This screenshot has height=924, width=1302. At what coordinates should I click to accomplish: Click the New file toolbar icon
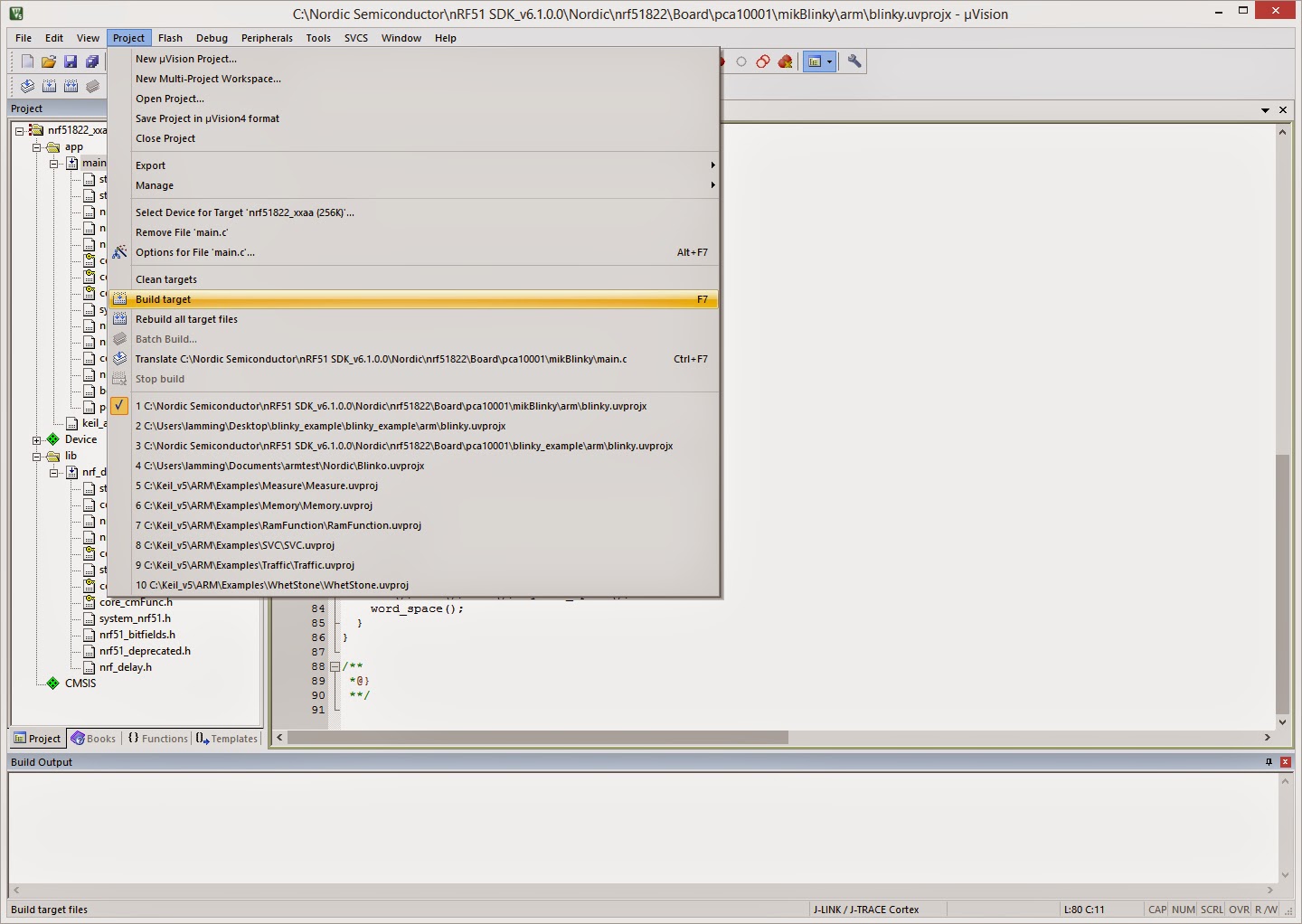(x=27, y=61)
